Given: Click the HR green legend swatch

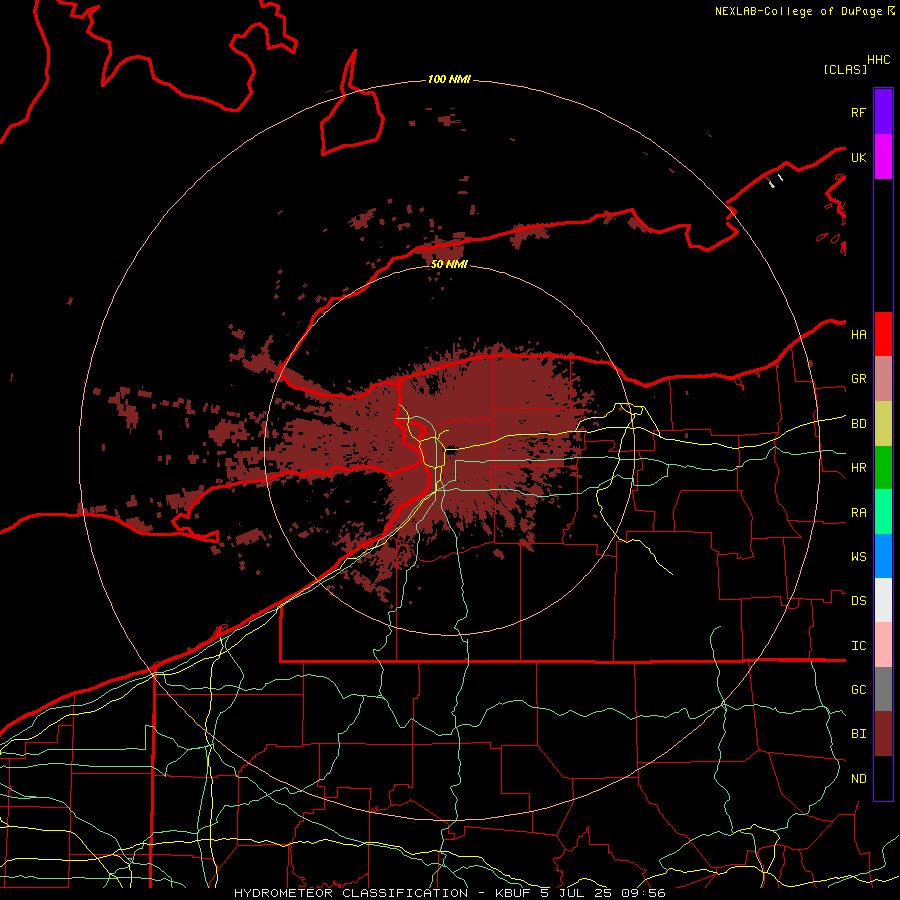Looking at the screenshot, I should [883, 468].
